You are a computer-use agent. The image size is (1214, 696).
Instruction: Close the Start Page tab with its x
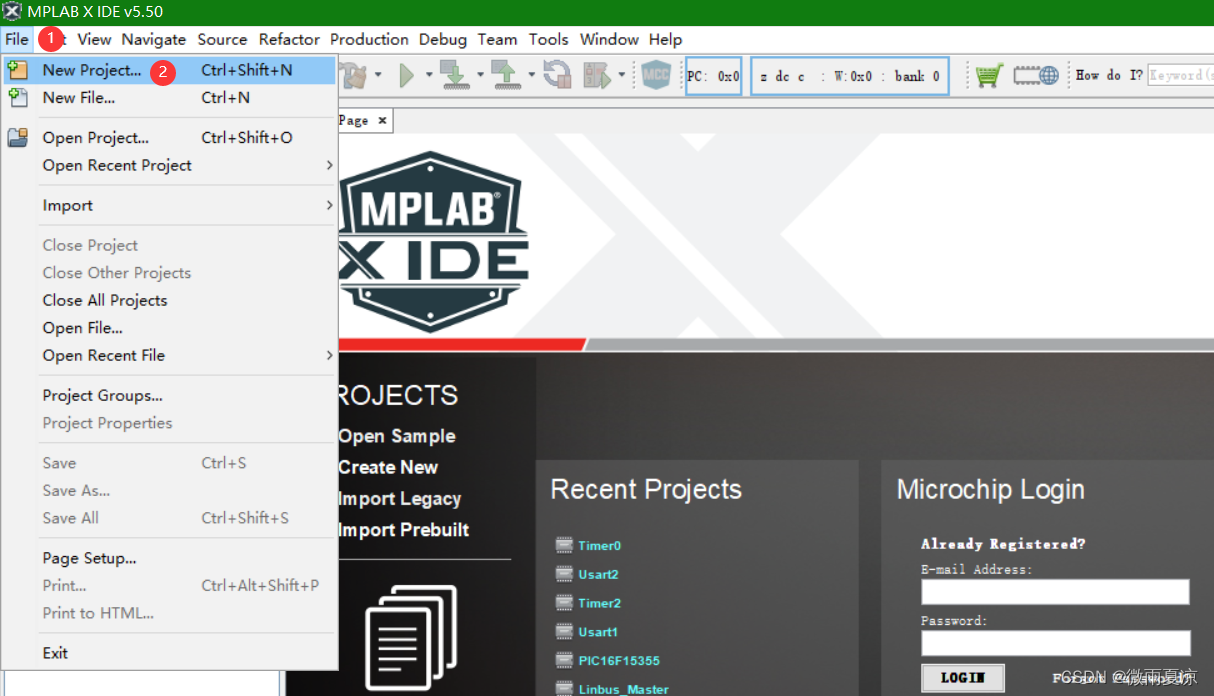(382, 120)
